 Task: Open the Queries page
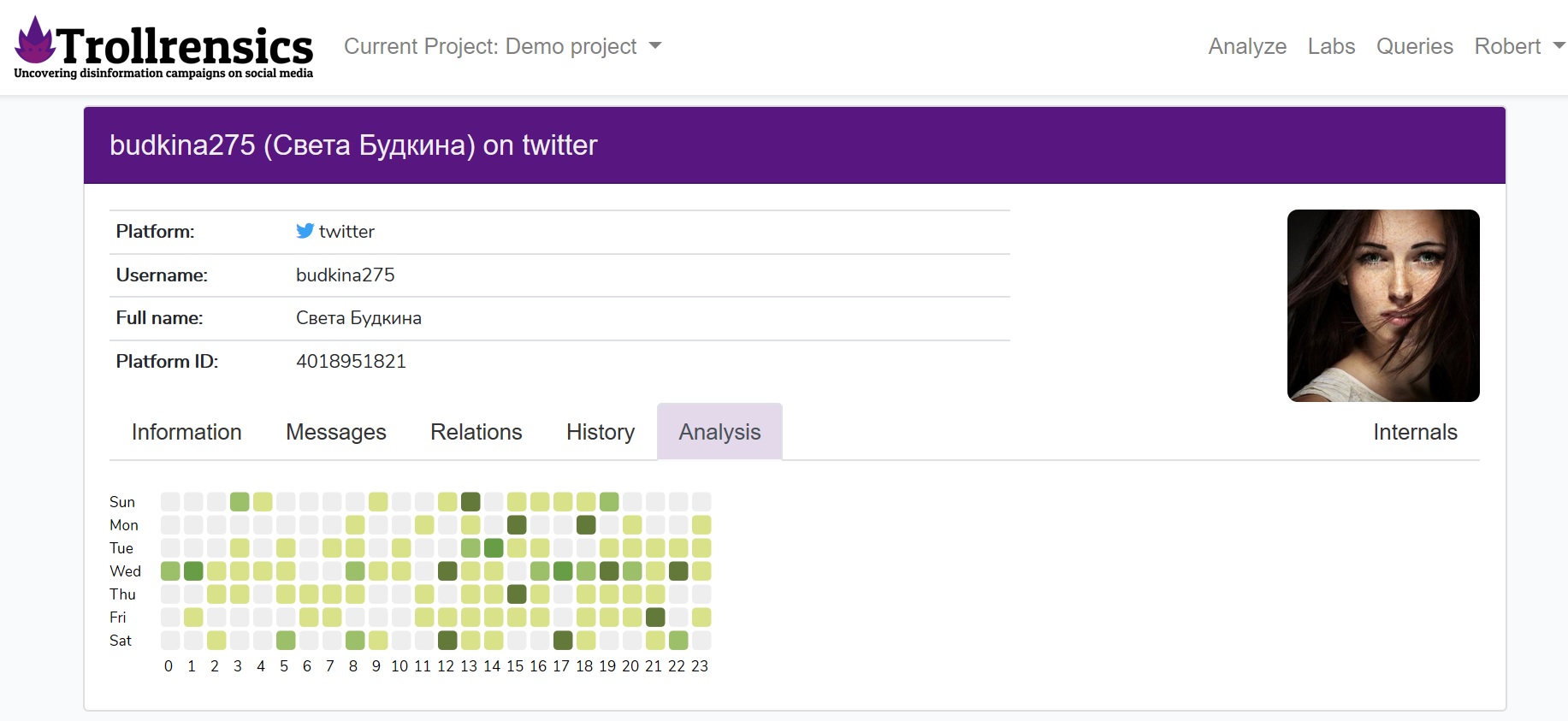tap(1414, 46)
